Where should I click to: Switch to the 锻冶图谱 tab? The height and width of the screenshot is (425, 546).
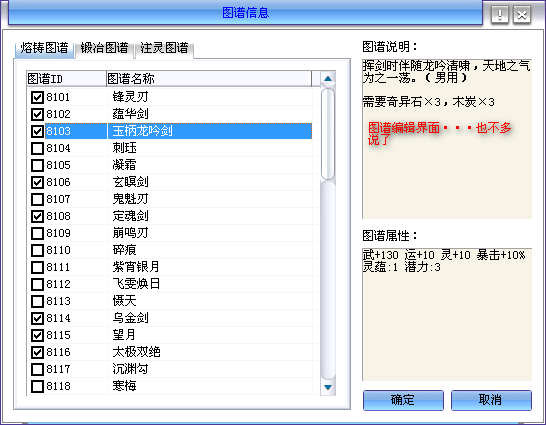pos(104,48)
